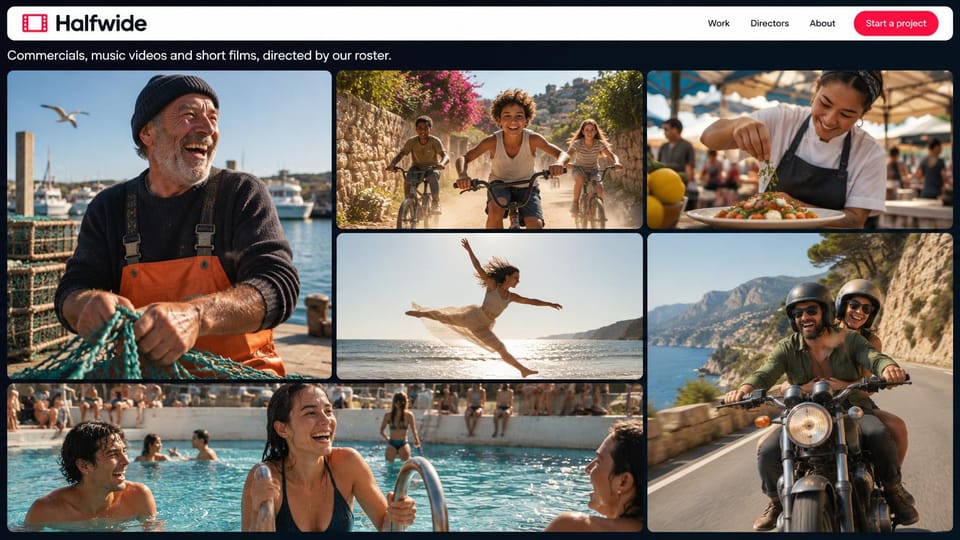The width and height of the screenshot is (960, 540).
Task: Open the dancer leaping on beach thumbnail
Action: [x=490, y=306]
